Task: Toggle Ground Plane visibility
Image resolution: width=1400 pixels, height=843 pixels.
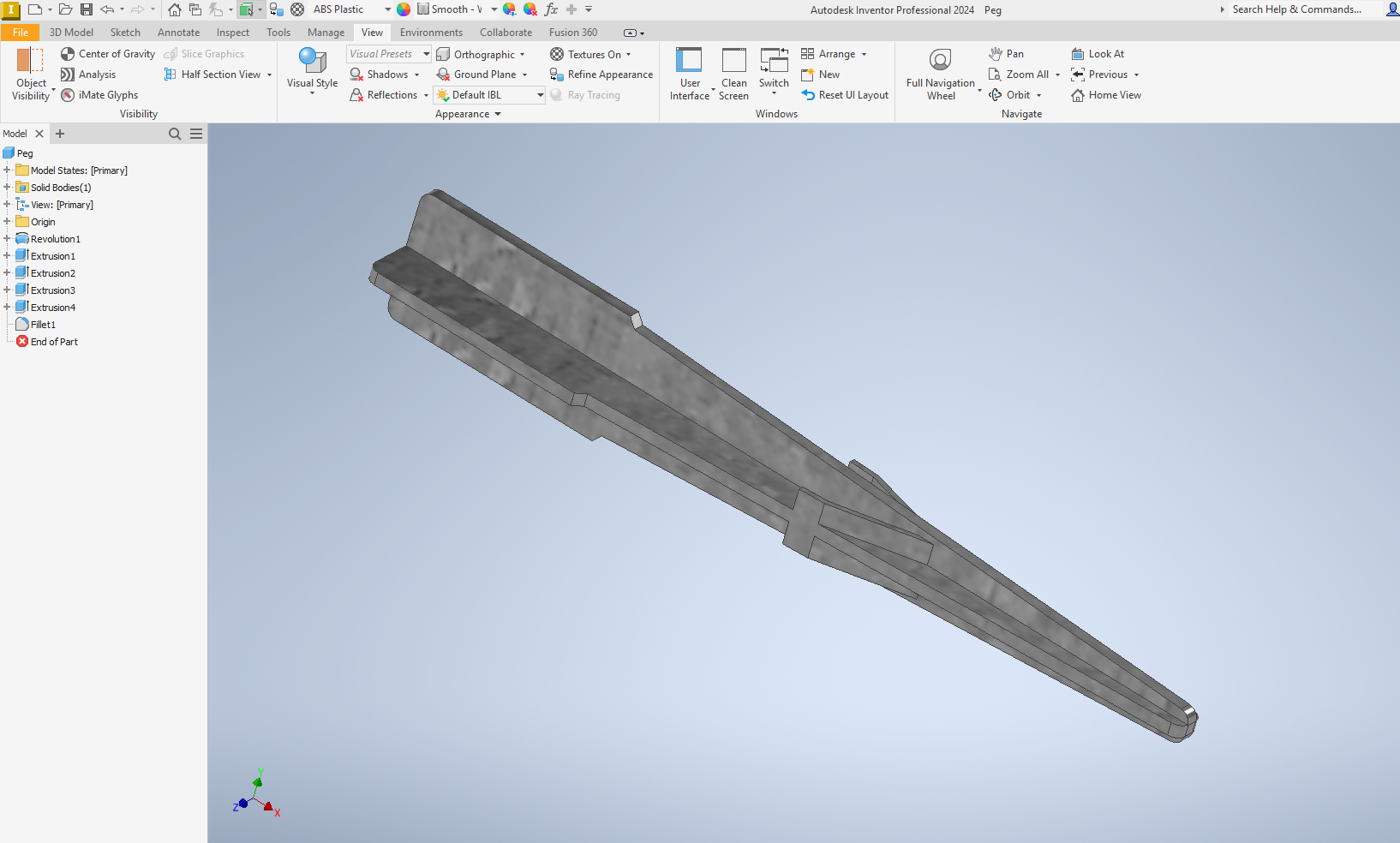Action: pyautogui.click(x=482, y=74)
